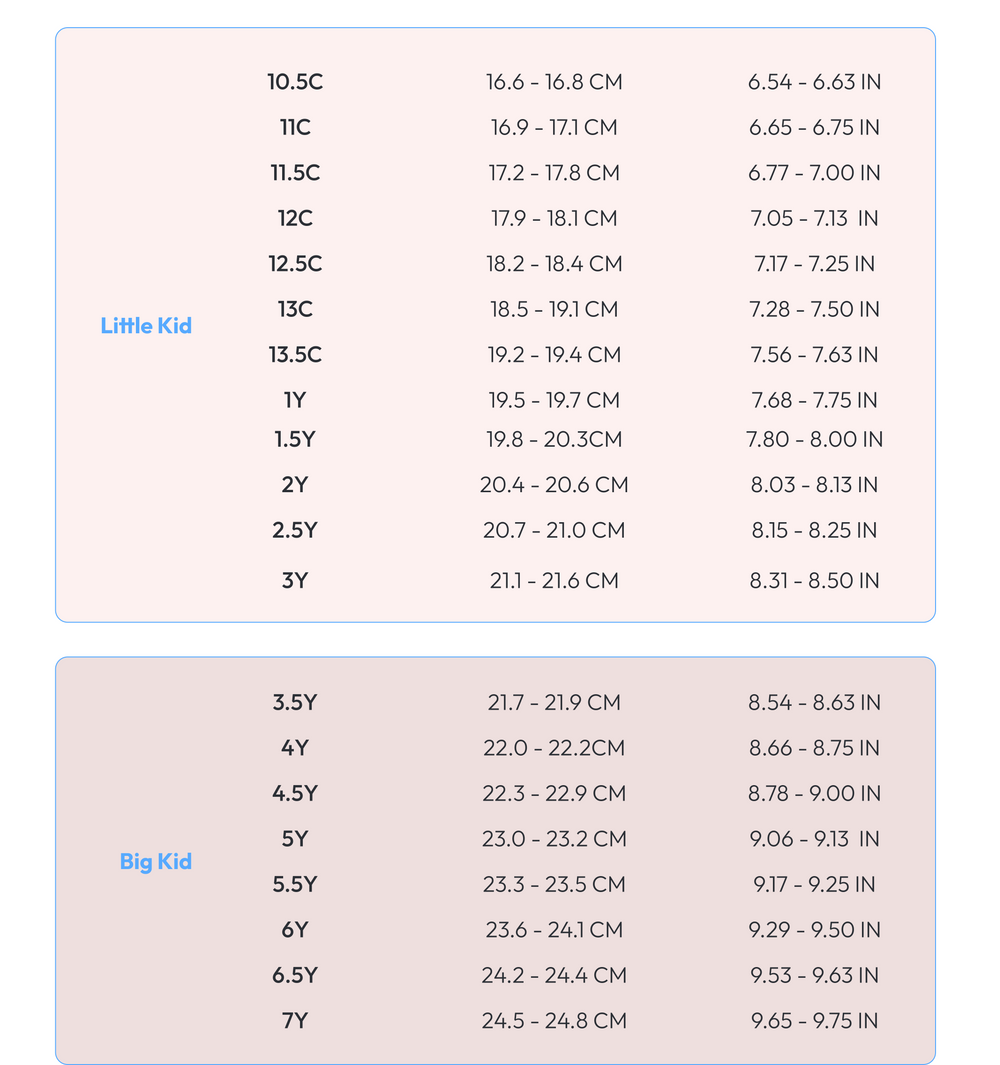This screenshot has width=1000, height=1065.
Task: Select the 5.5Y size label
Action: [x=295, y=884]
